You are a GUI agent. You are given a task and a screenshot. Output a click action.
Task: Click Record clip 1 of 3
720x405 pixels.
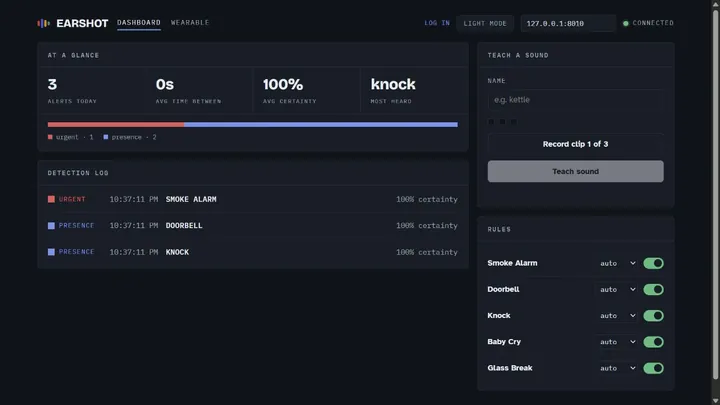(575, 144)
